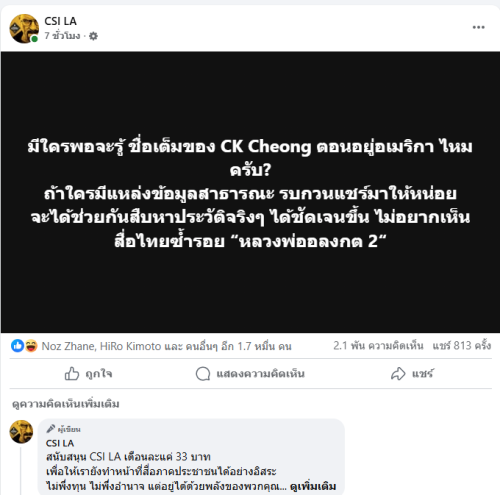Click the pencil author badge icon

[x=51, y=428]
